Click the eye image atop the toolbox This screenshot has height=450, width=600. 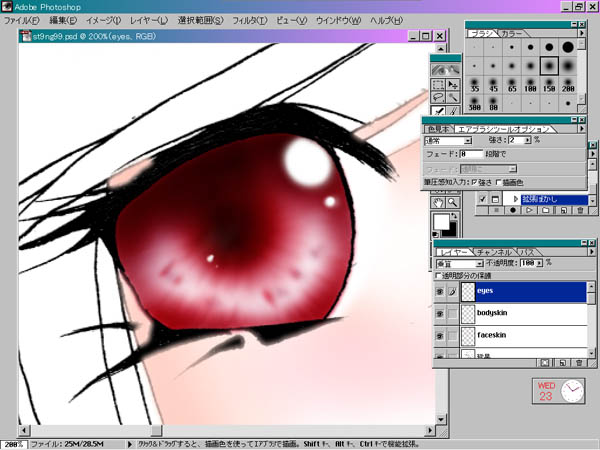pyautogui.click(x=445, y=70)
